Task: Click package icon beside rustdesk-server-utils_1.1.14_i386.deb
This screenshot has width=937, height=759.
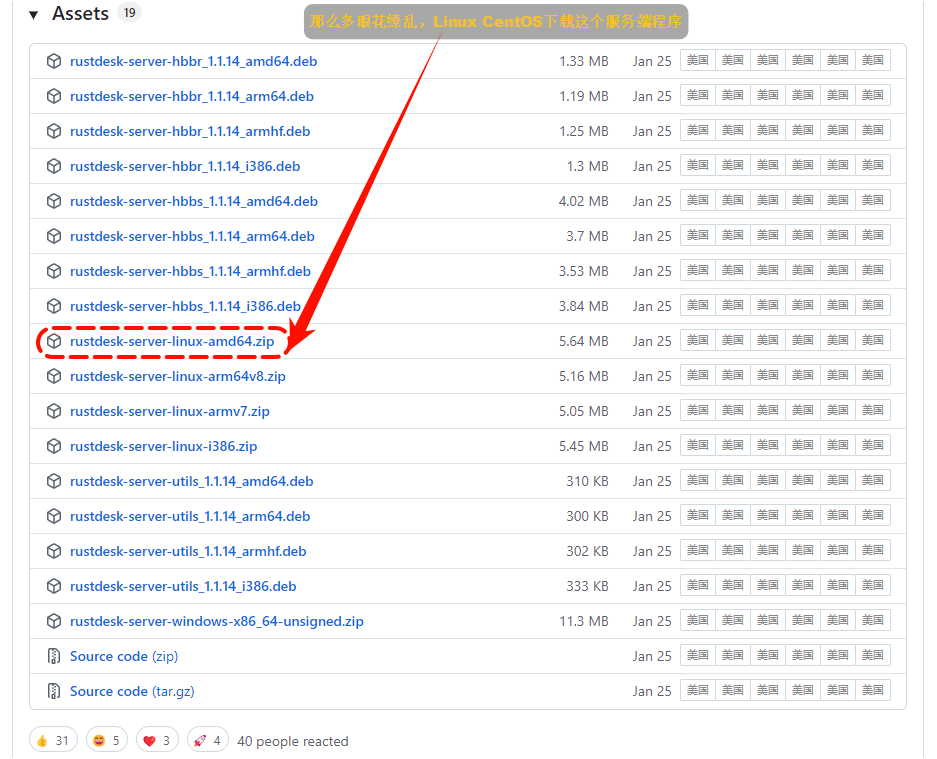Action: [54, 586]
